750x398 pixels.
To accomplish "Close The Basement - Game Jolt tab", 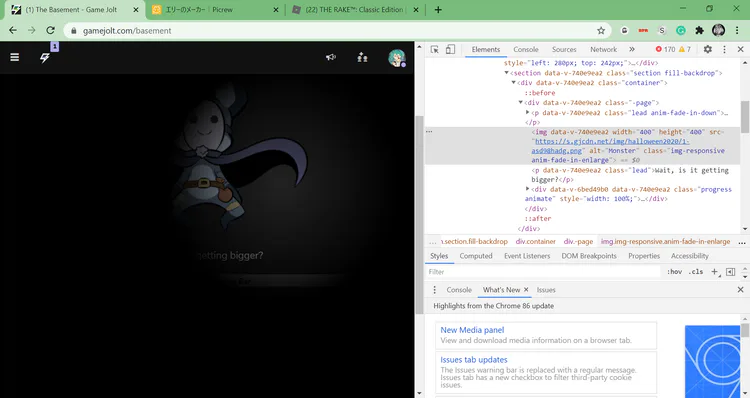I will point(136,10).
